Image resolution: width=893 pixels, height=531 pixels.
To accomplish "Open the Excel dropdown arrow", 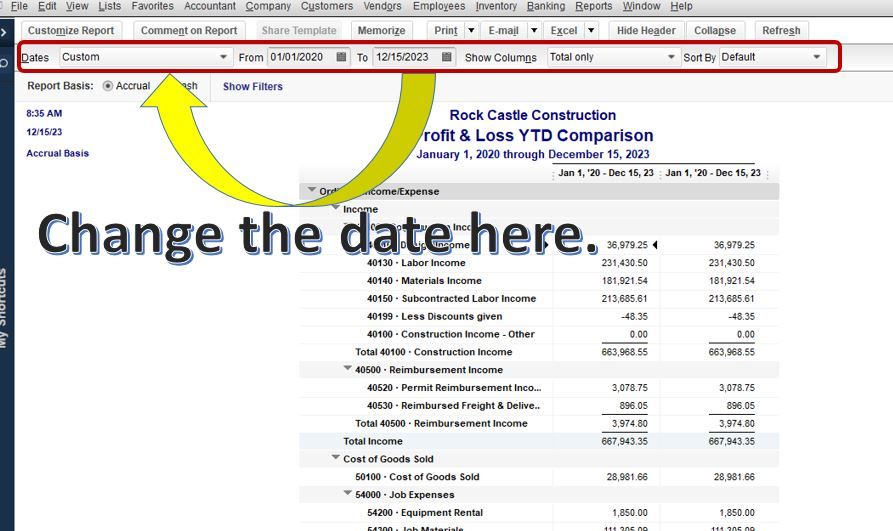I will click(591, 30).
